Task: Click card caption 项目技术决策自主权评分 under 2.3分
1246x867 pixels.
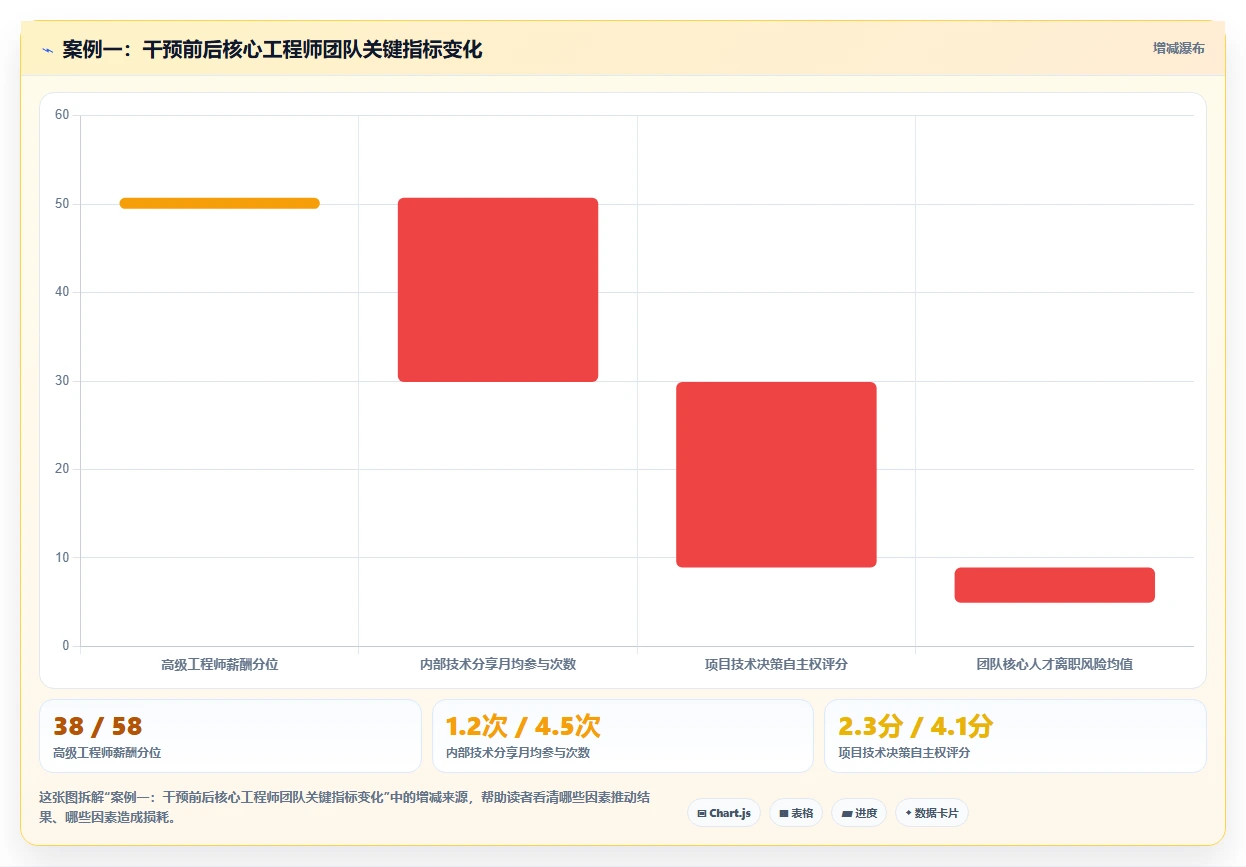Action: tap(904, 753)
